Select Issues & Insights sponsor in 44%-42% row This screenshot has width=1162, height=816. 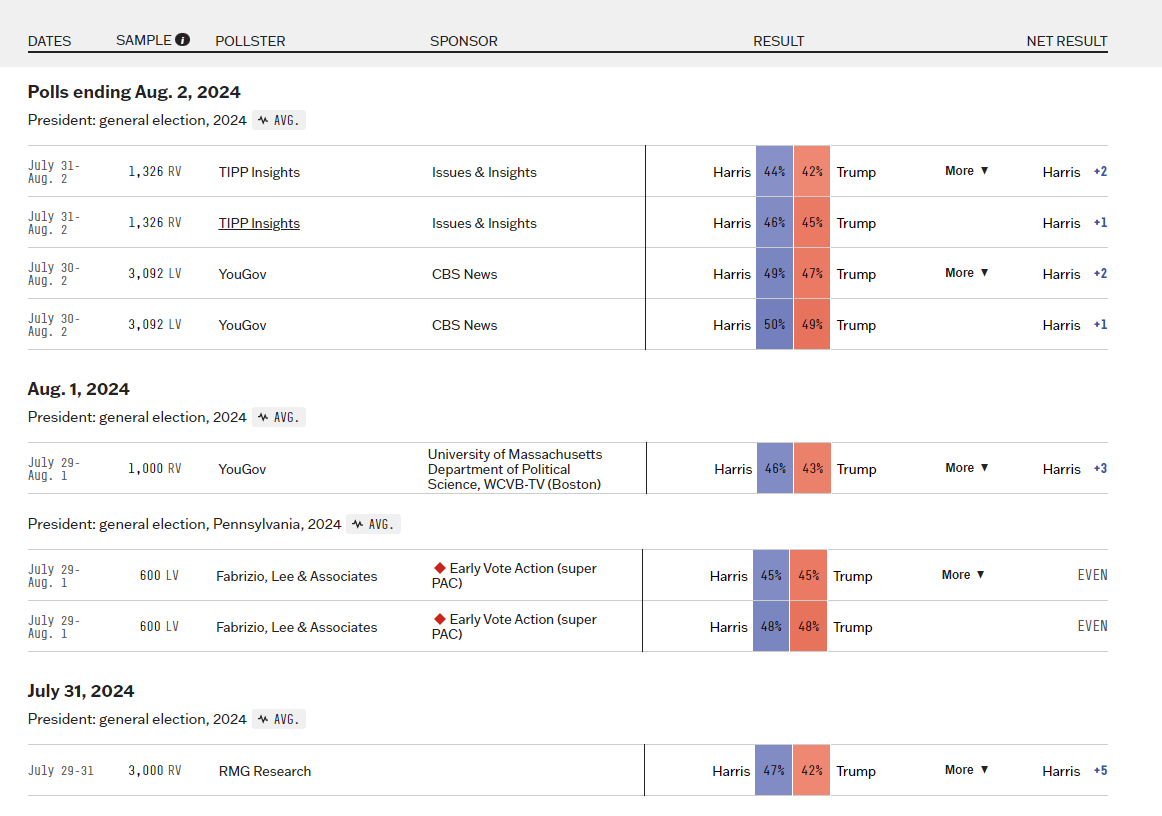[484, 172]
